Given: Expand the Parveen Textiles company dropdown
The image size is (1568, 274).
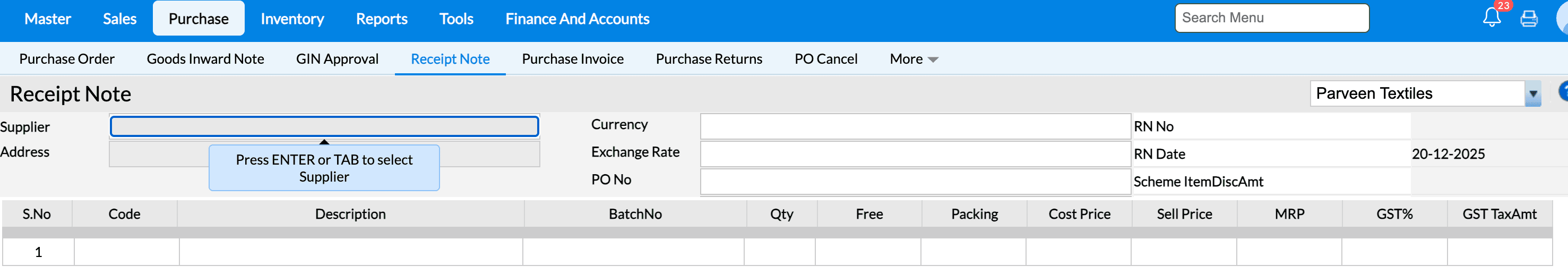Looking at the screenshot, I should (1532, 94).
